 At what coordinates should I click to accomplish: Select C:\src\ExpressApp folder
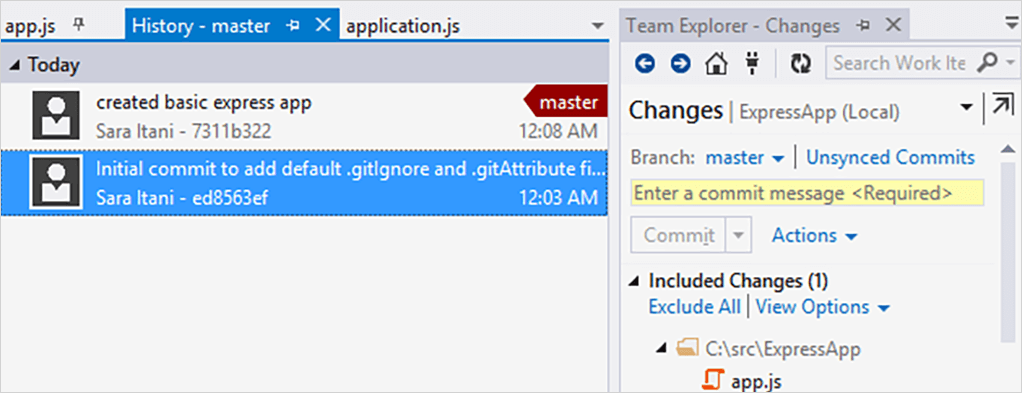783,349
